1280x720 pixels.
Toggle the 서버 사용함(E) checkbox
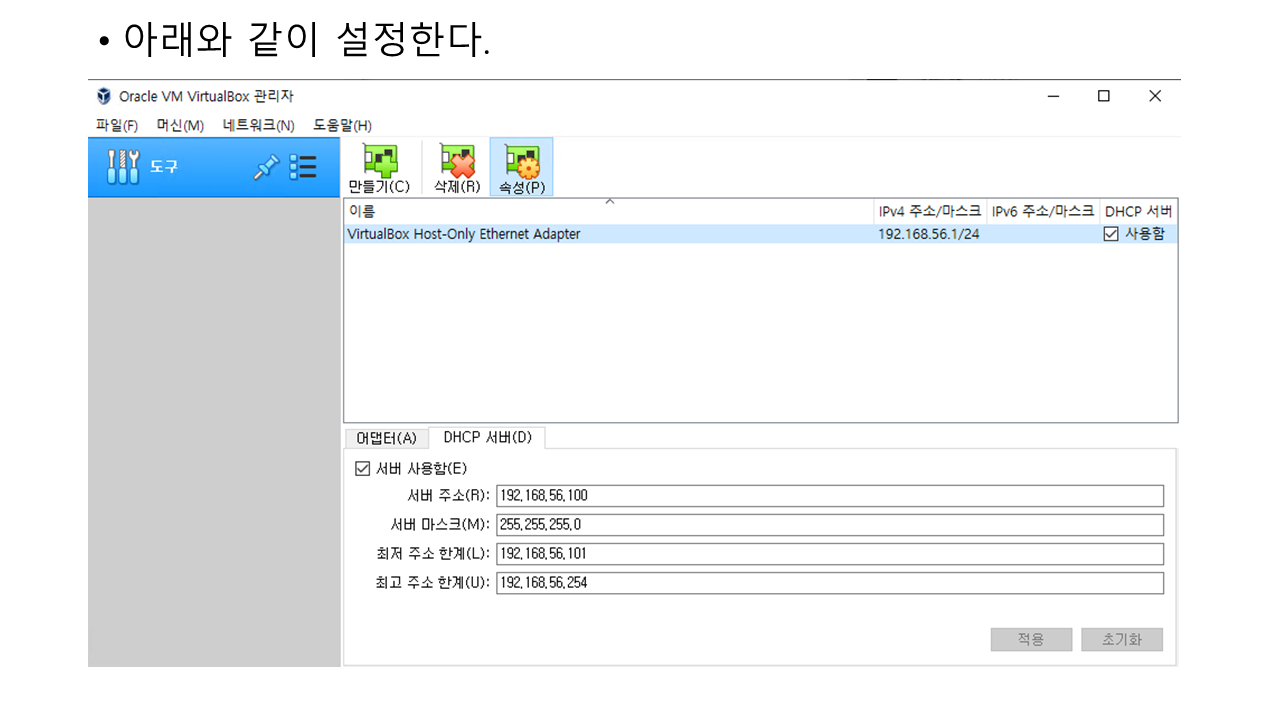point(363,468)
